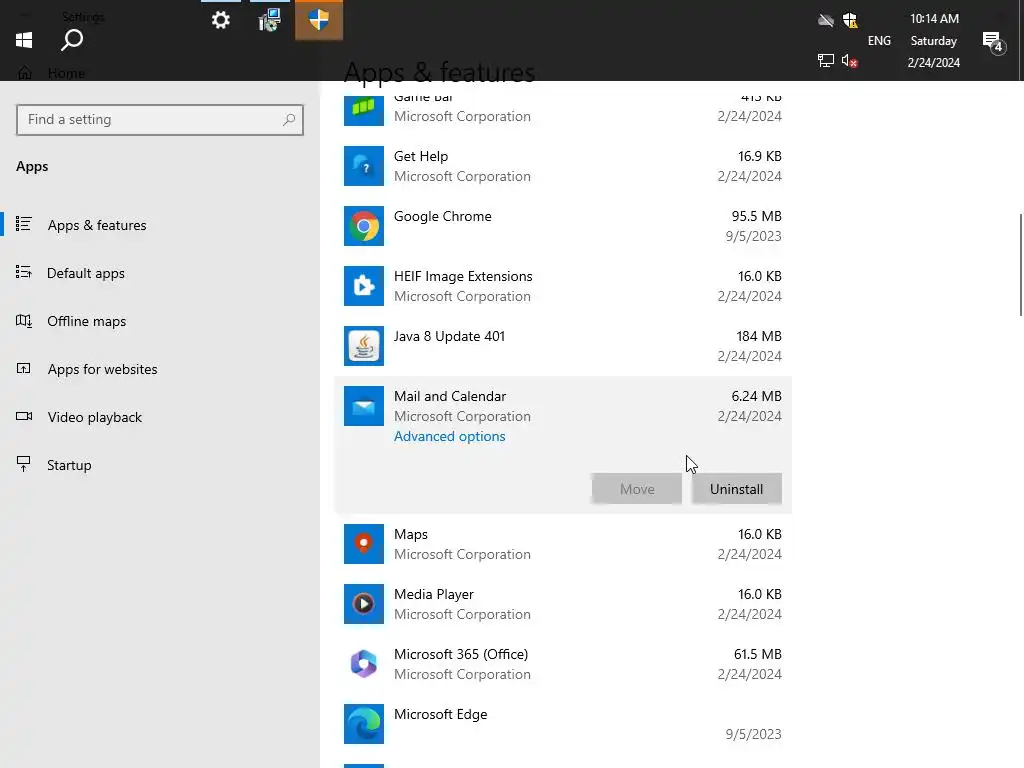Click the Mail and Calendar envelope icon
Viewport: 1024px width, 768px height.
[364, 406]
